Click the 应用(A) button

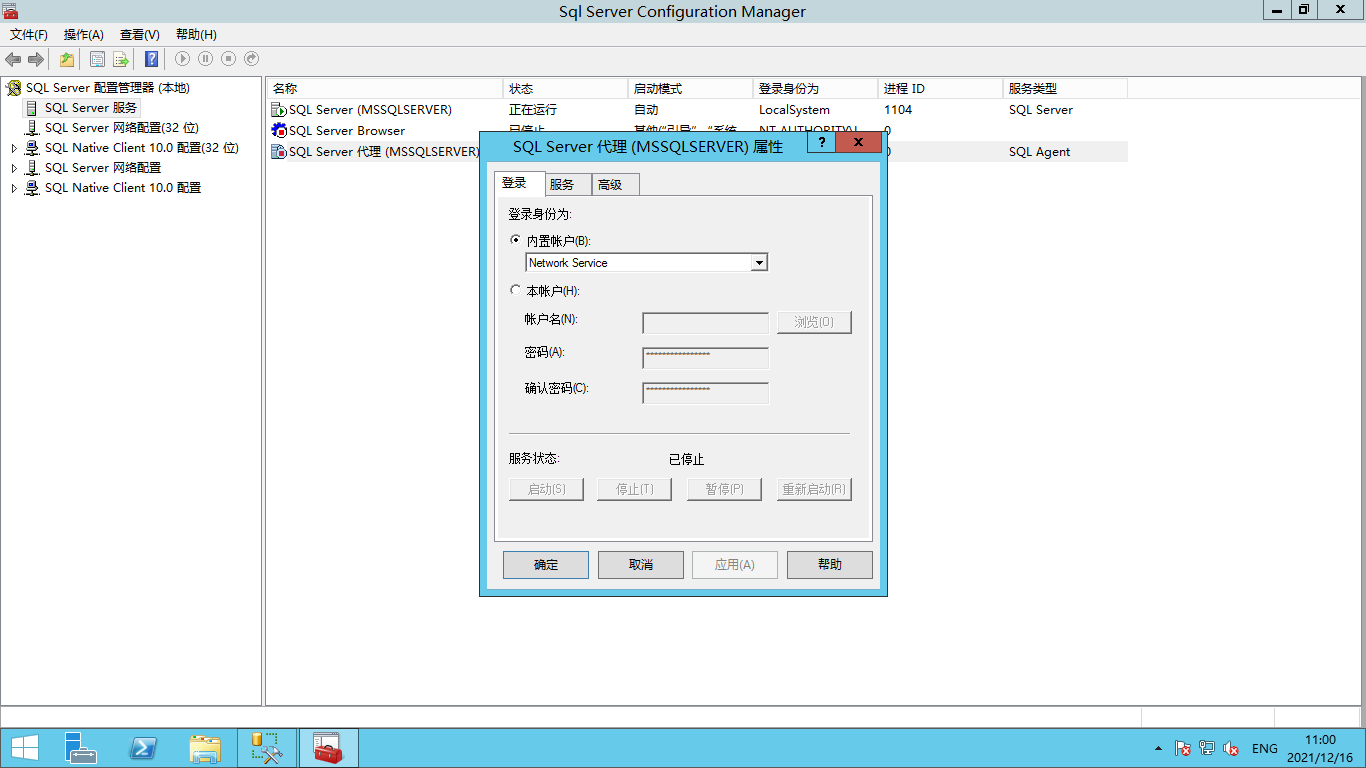pyautogui.click(x=735, y=565)
